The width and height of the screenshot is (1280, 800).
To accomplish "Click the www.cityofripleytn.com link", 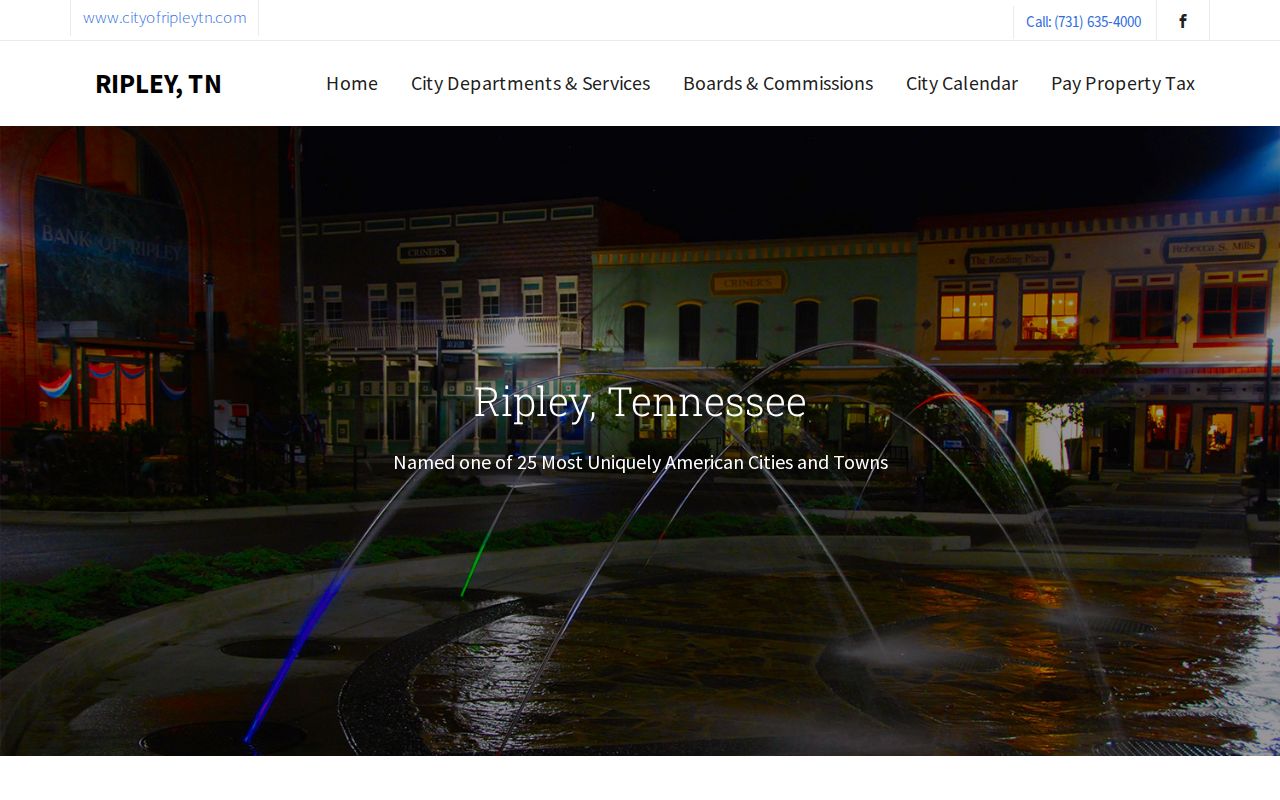I will [x=165, y=18].
